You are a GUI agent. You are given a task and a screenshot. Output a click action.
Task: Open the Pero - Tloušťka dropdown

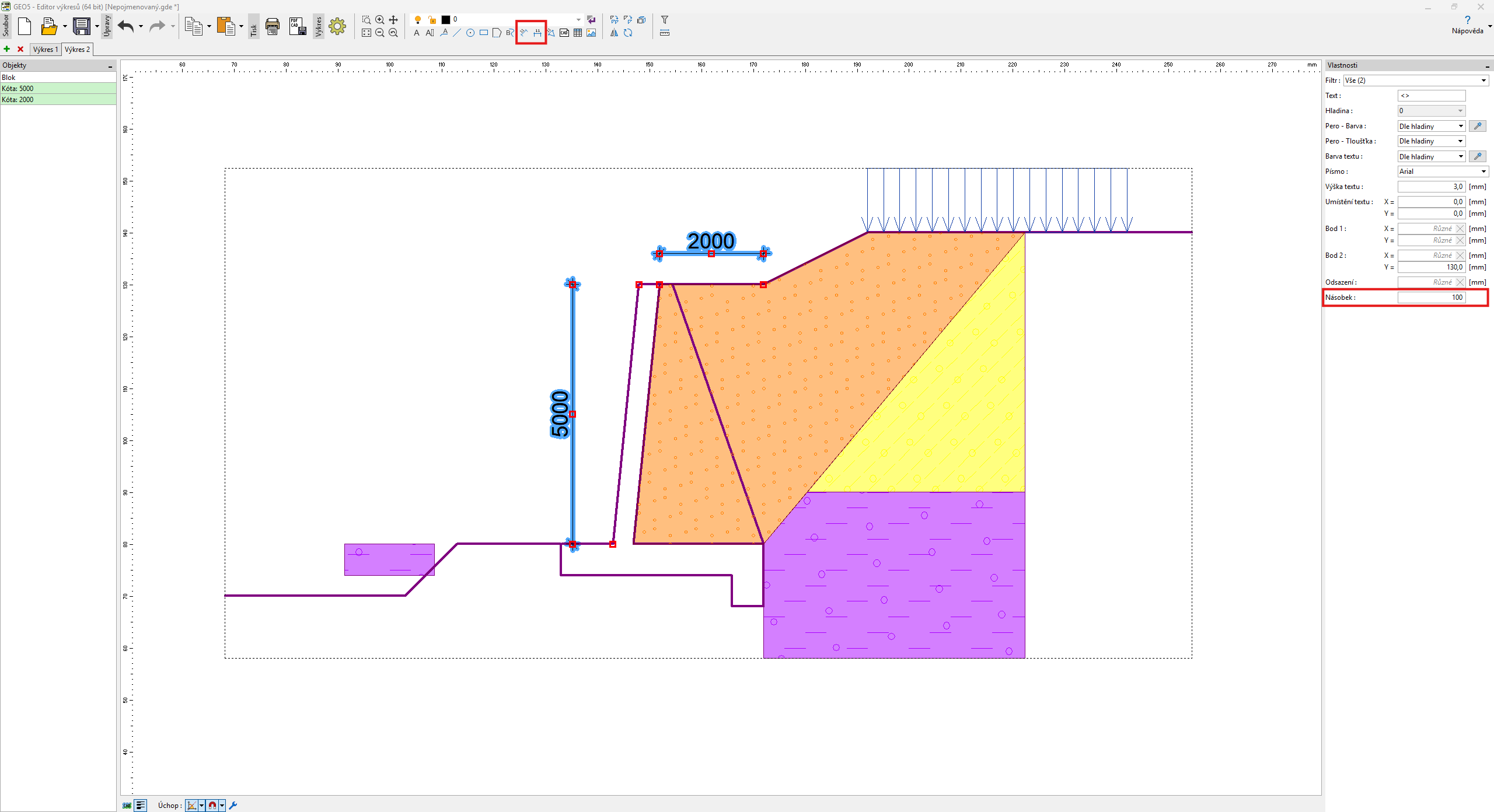(1431, 141)
